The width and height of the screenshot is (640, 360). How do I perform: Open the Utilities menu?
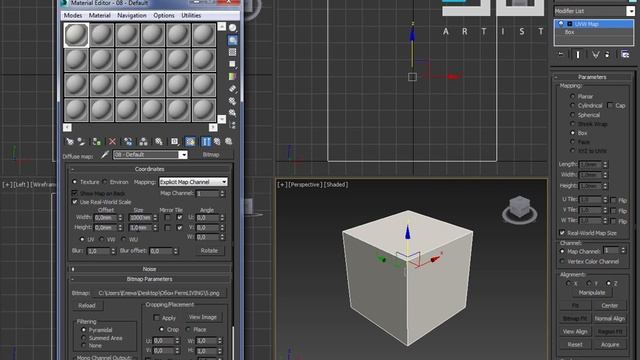[191, 16]
